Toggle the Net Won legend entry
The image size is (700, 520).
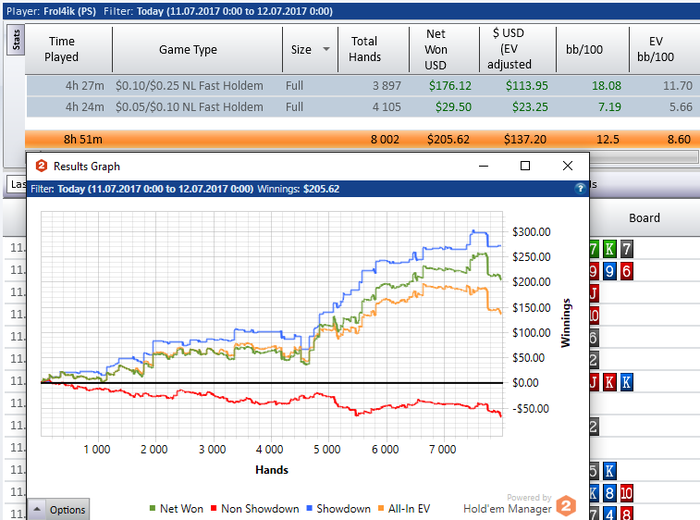pyautogui.click(x=176, y=508)
